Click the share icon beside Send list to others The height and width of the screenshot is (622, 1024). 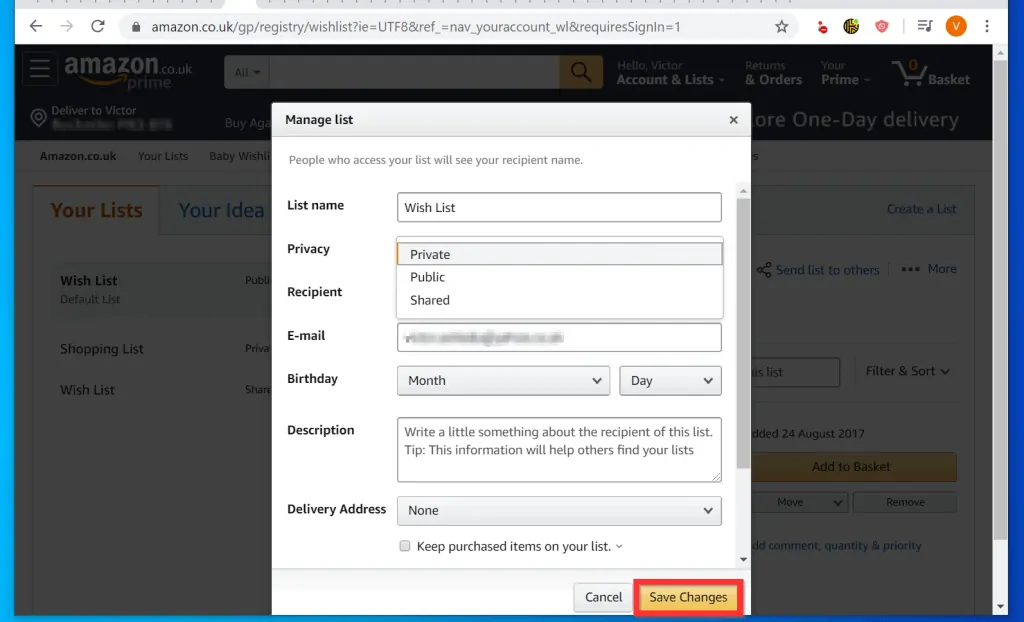763,270
